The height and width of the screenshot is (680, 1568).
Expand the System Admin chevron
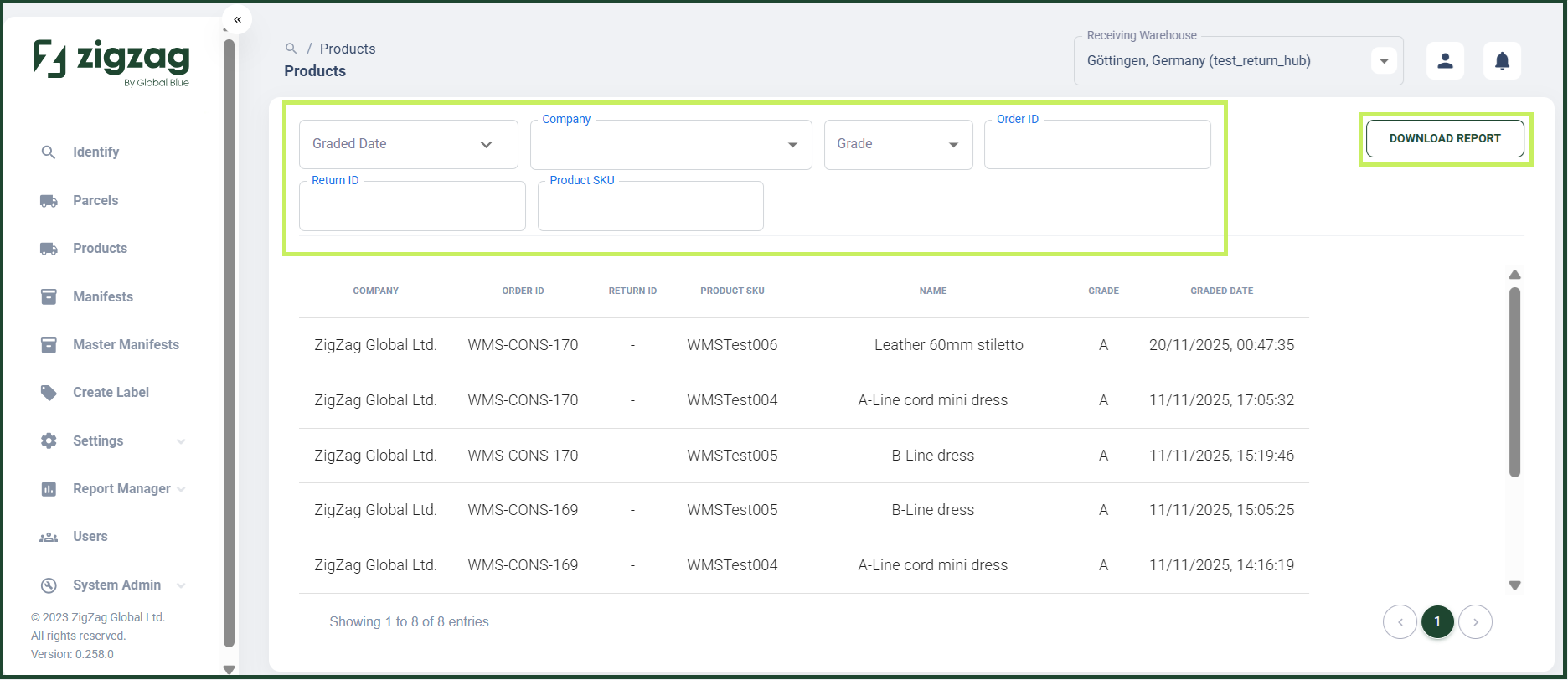pos(181,585)
